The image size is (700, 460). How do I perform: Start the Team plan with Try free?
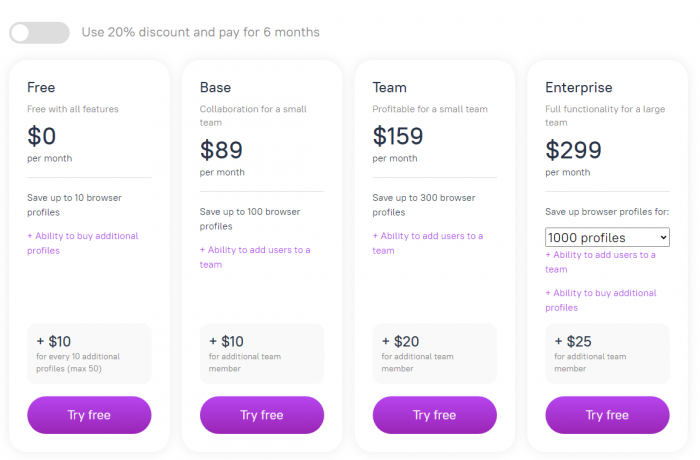click(434, 415)
